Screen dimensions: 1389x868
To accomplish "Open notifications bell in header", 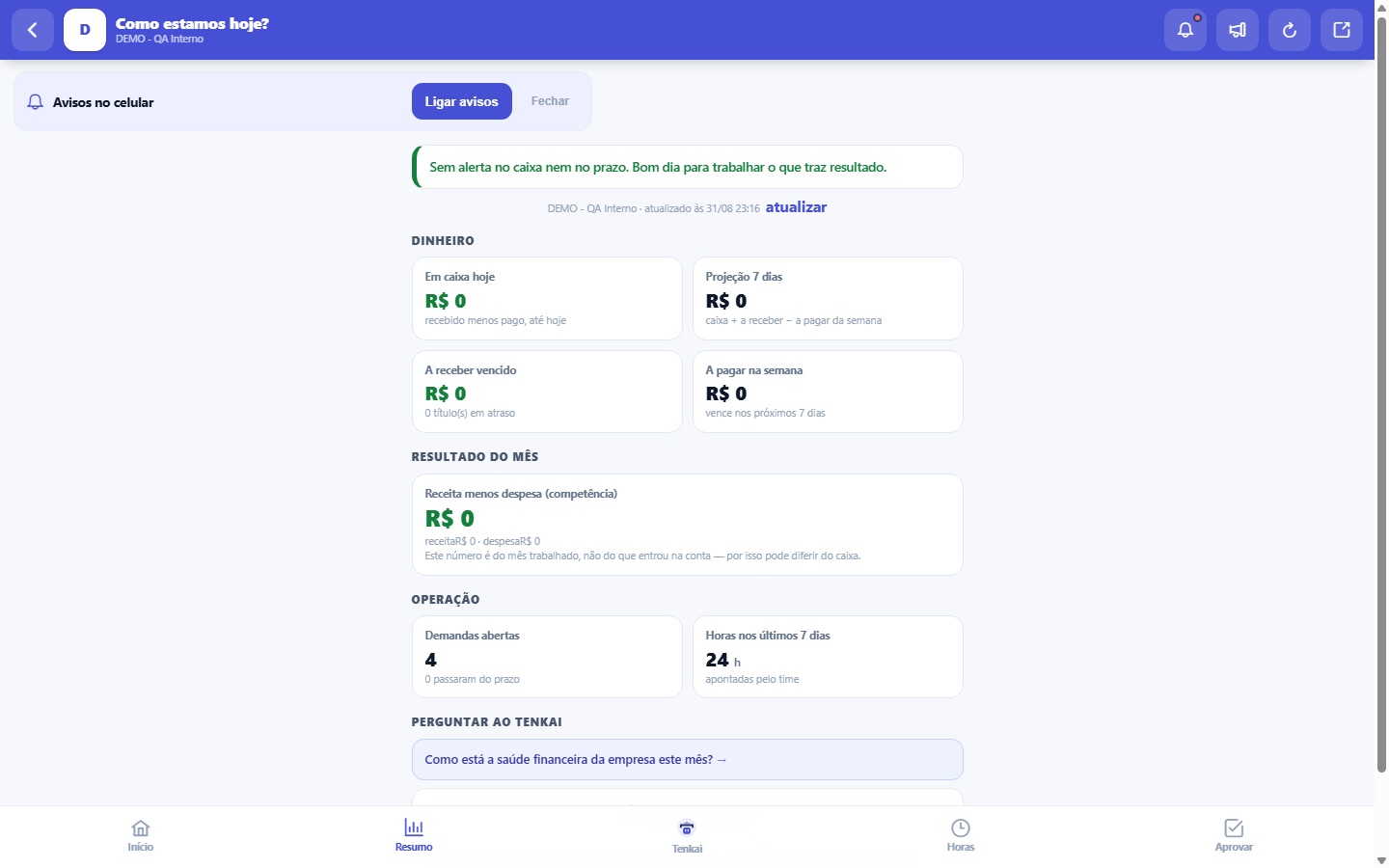I will coord(1185,30).
